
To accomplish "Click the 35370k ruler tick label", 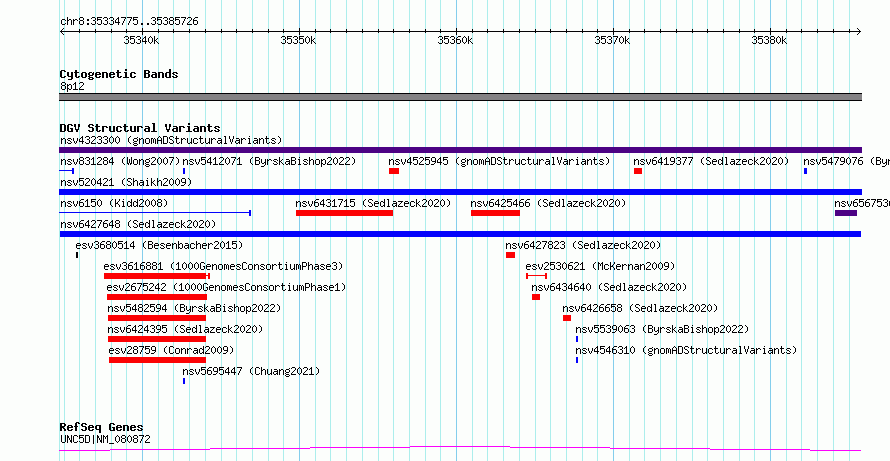I will click(612, 40).
